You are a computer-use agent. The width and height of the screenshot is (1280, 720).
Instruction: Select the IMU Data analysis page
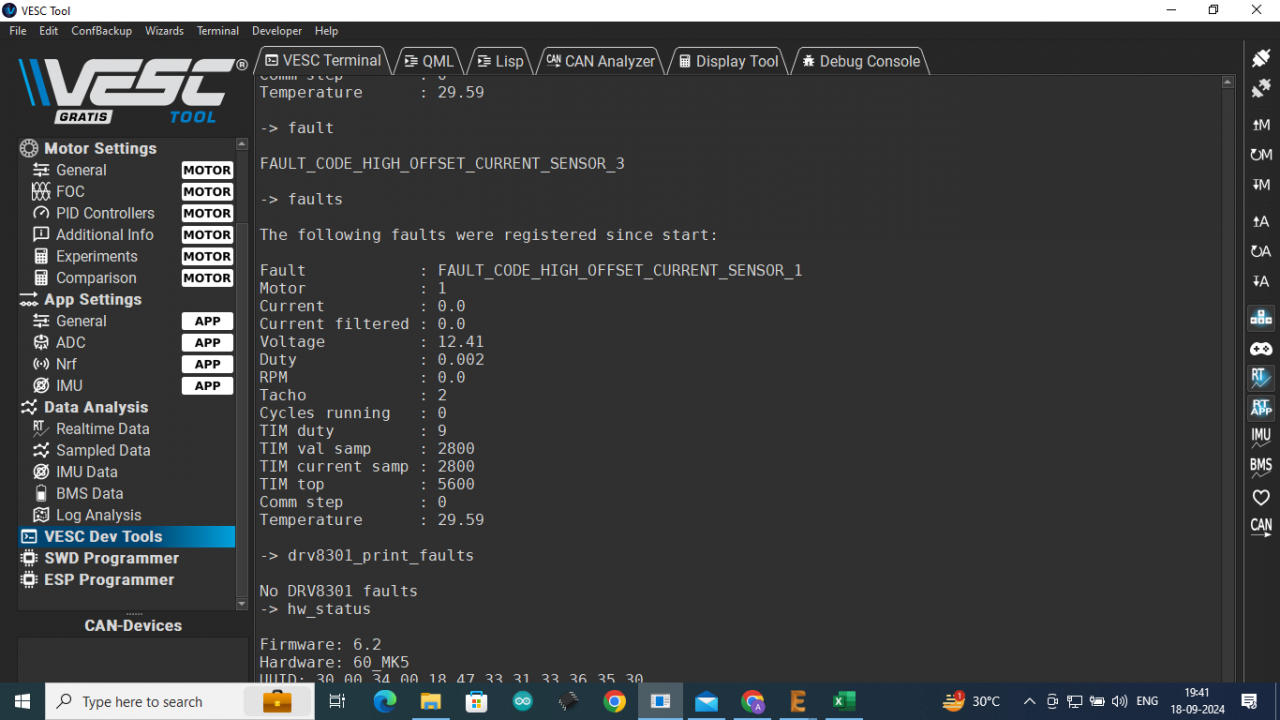pyautogui.click(x=87, y=471)
